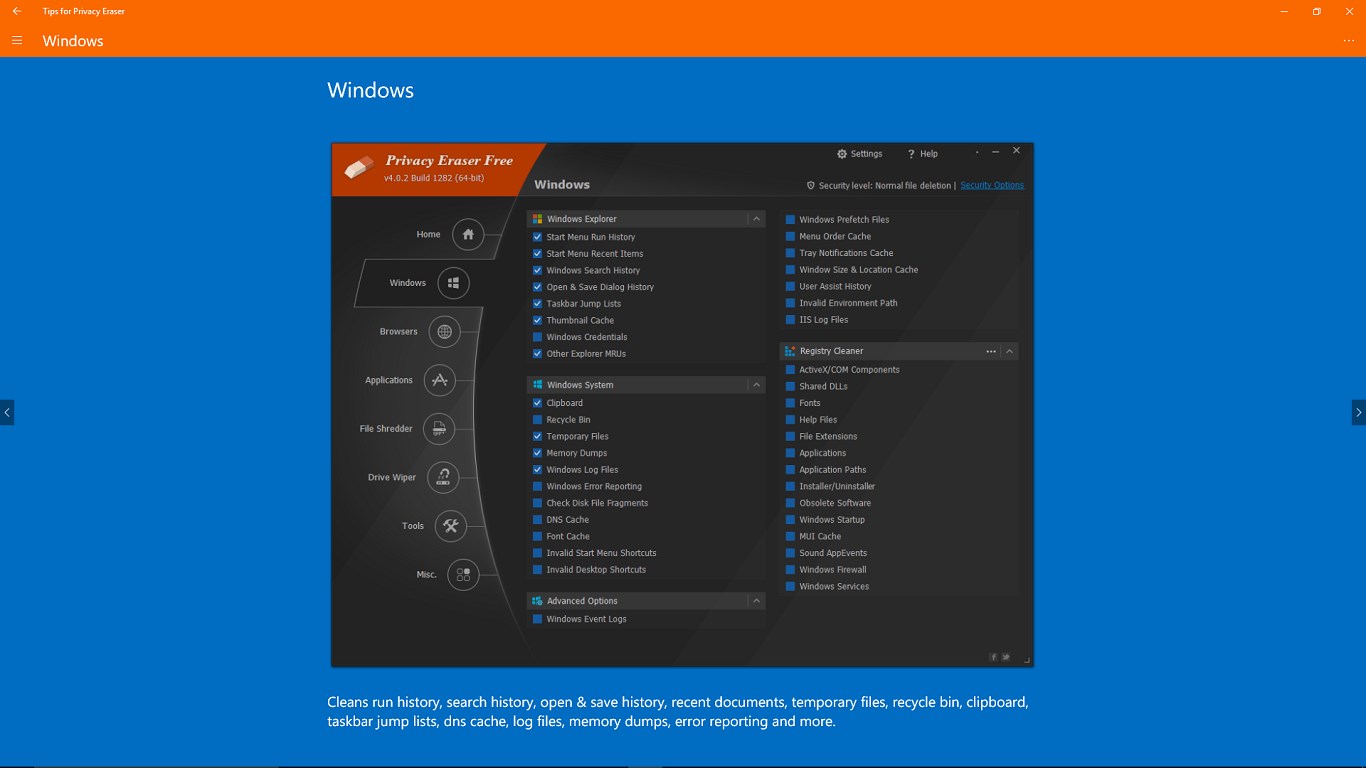1366x768 pixels.
Task: Open the more options ellipsis menu
Action: pos(1349,41)
